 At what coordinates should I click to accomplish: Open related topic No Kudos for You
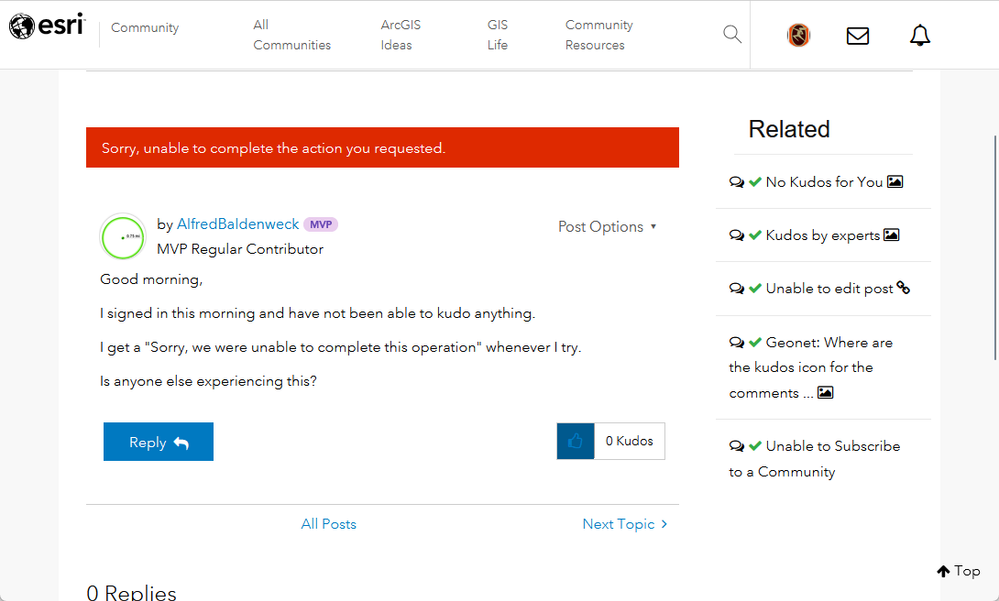[x=824, y=182]
